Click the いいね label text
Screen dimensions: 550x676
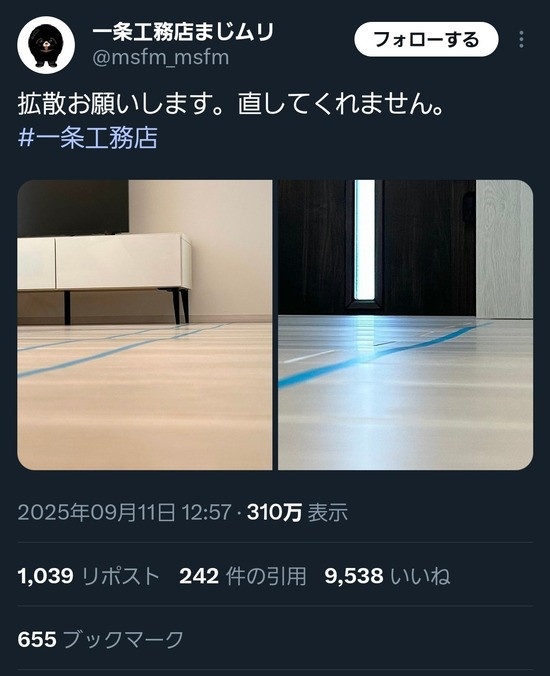pos(420,576)
